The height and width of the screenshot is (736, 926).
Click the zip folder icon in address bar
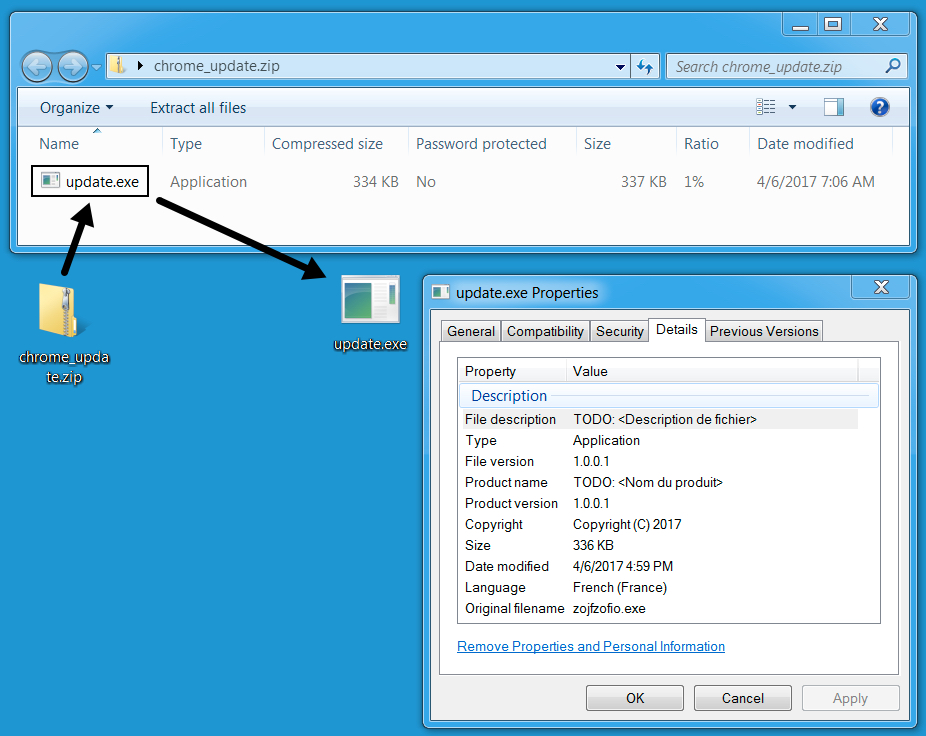(x=118, y=65)
